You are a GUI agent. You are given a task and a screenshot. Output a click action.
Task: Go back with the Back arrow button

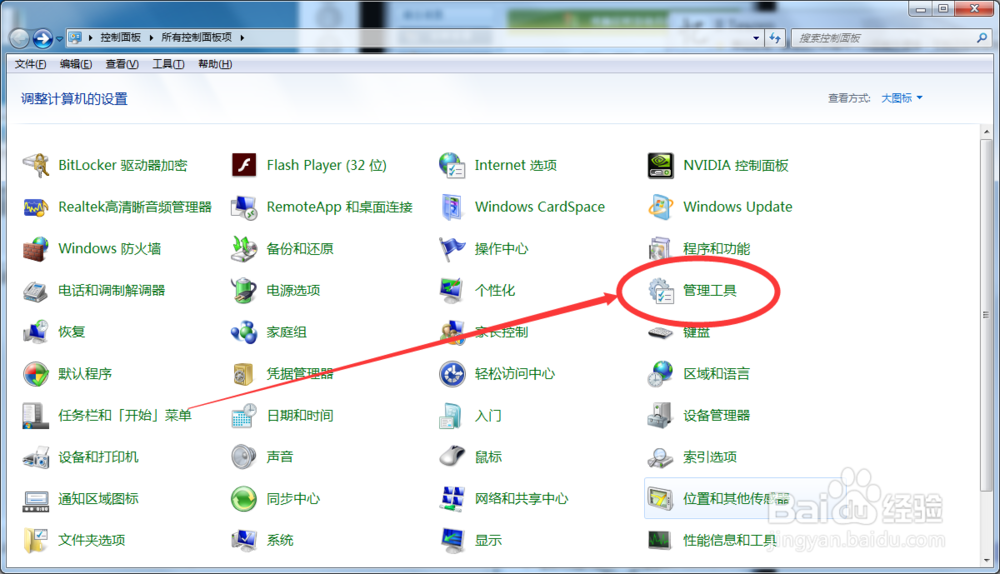click(x=19, y=39)
